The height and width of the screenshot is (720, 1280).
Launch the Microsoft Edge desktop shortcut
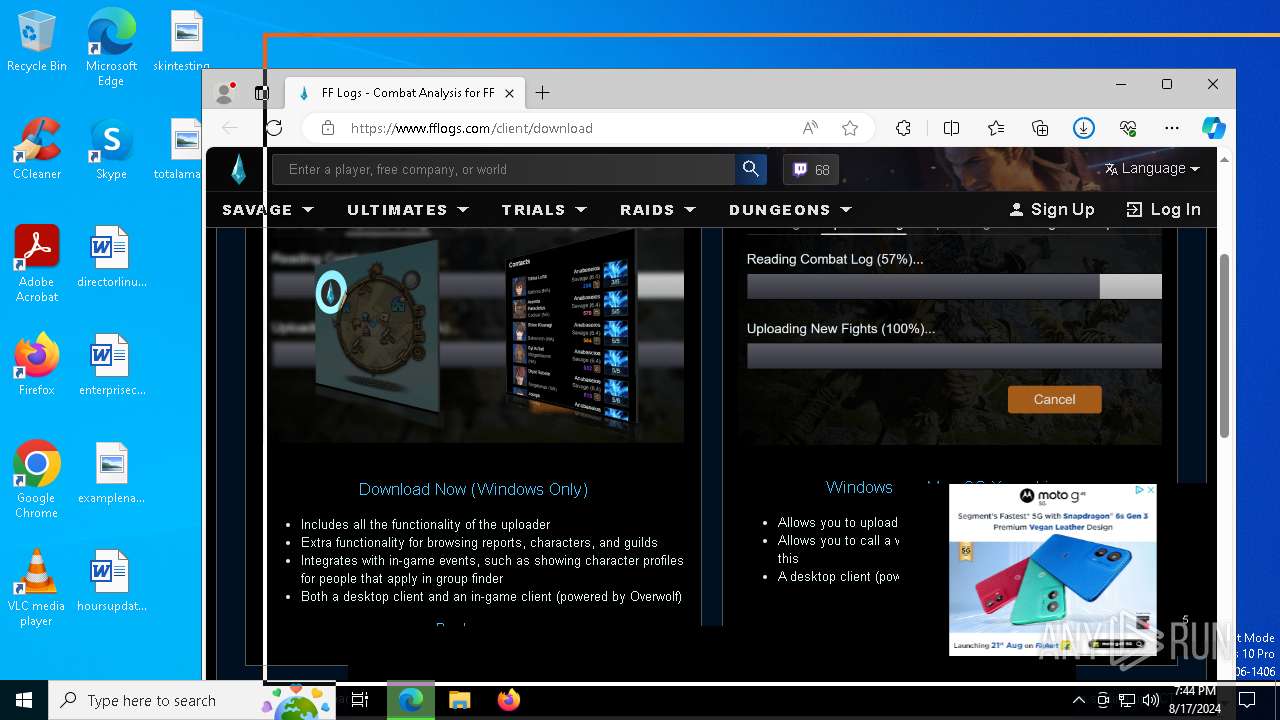111,48
